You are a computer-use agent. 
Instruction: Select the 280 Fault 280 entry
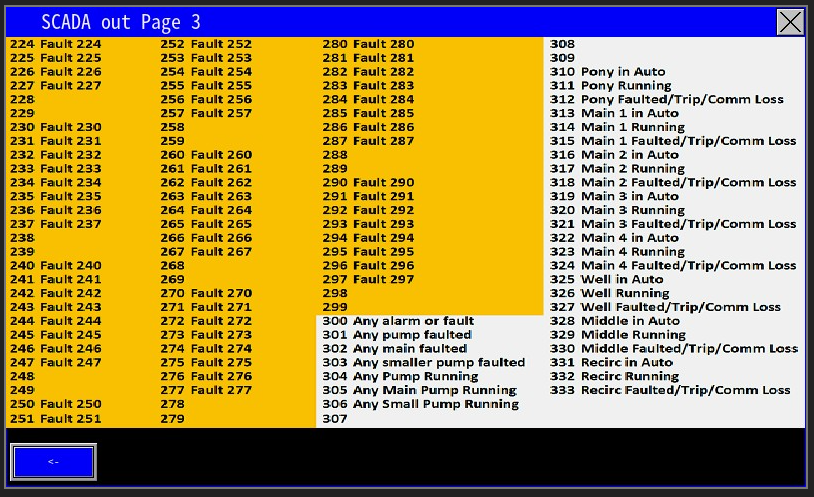pyautogui.click(x=368, y=44)
